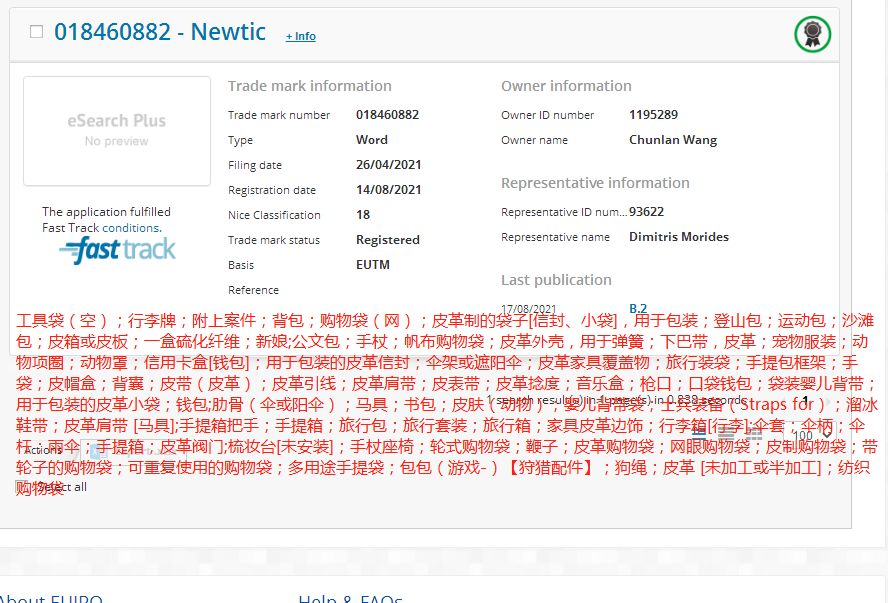Click the Last publication heading
Image resolution: width=888 pixels, height=603 pixels.
(556, 280)
